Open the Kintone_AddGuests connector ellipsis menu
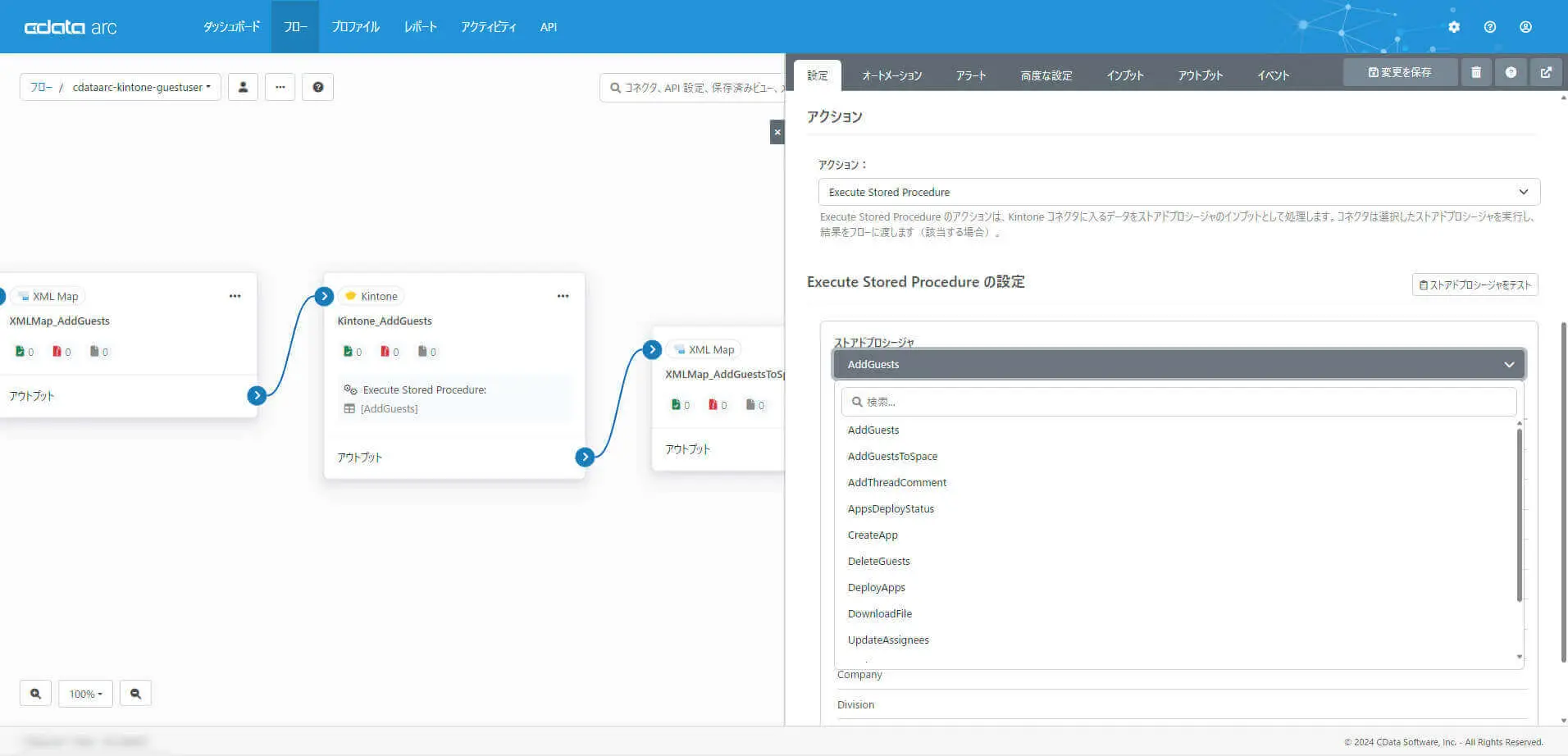This screenshot has width=1568, height=756. click(x=563, y=296)
